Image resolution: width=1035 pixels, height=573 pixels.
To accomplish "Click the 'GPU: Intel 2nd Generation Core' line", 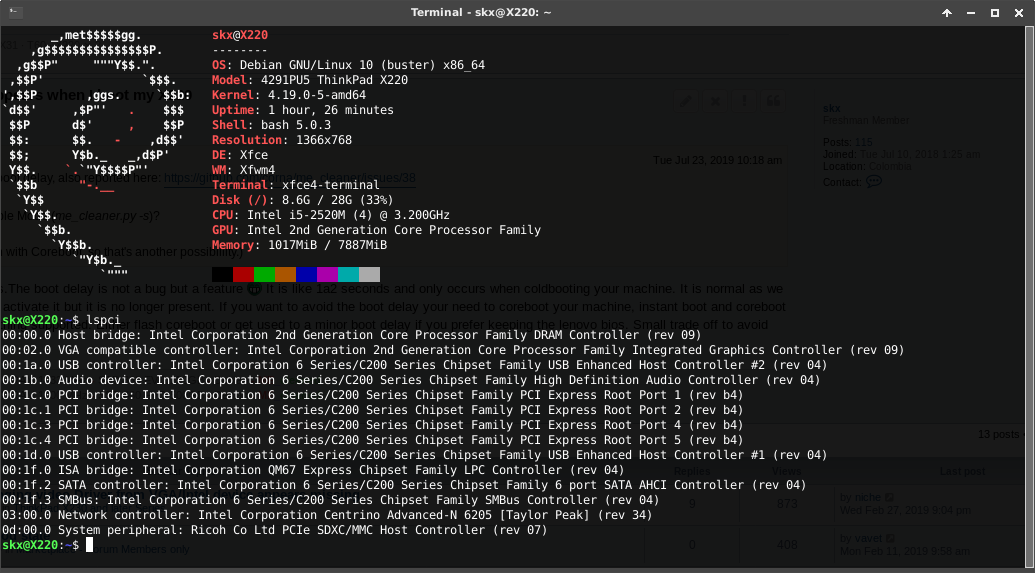I will tap(376, 230).
